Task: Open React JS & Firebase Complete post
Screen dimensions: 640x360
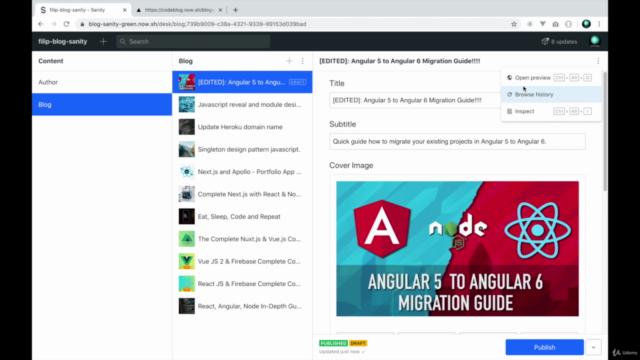Action: click(242, 284)
